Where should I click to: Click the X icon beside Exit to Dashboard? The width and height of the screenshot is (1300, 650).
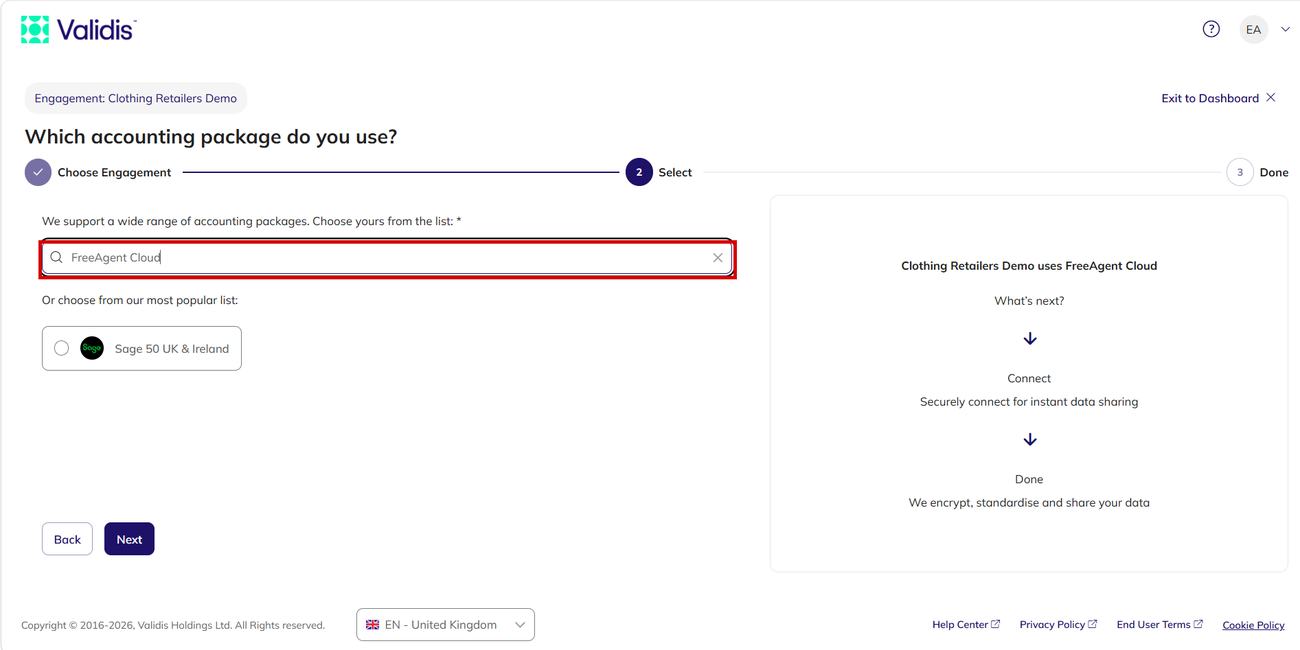tap(1271, 98)
